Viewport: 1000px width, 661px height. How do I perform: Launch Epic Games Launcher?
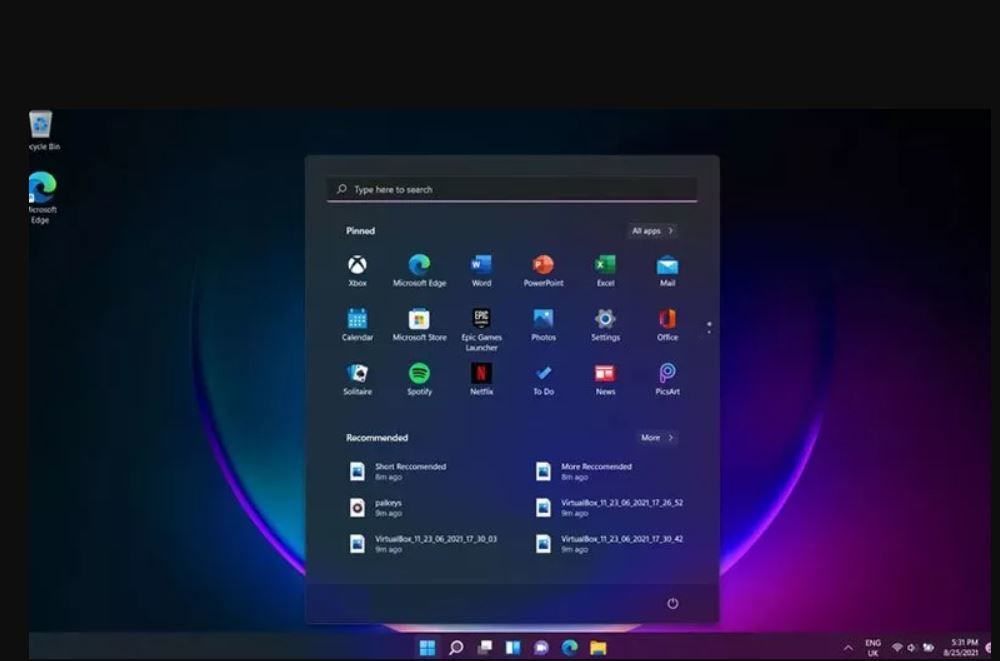(481, 330)
